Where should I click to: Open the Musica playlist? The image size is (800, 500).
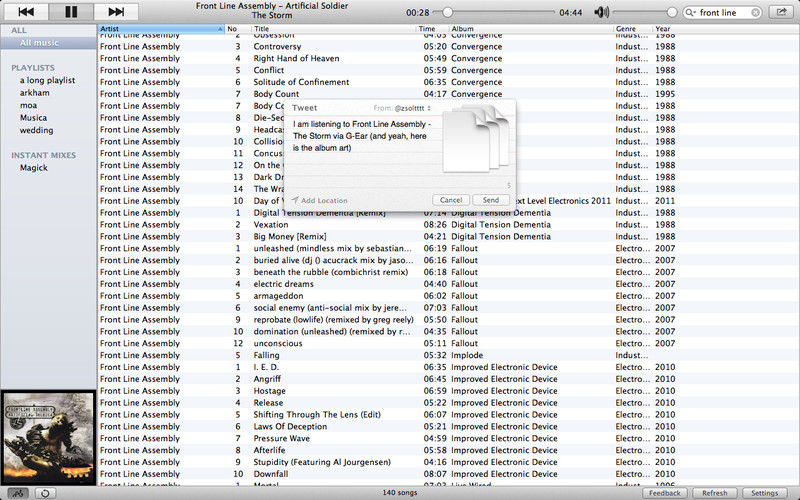pyautogui.click(x=33, y=118)
